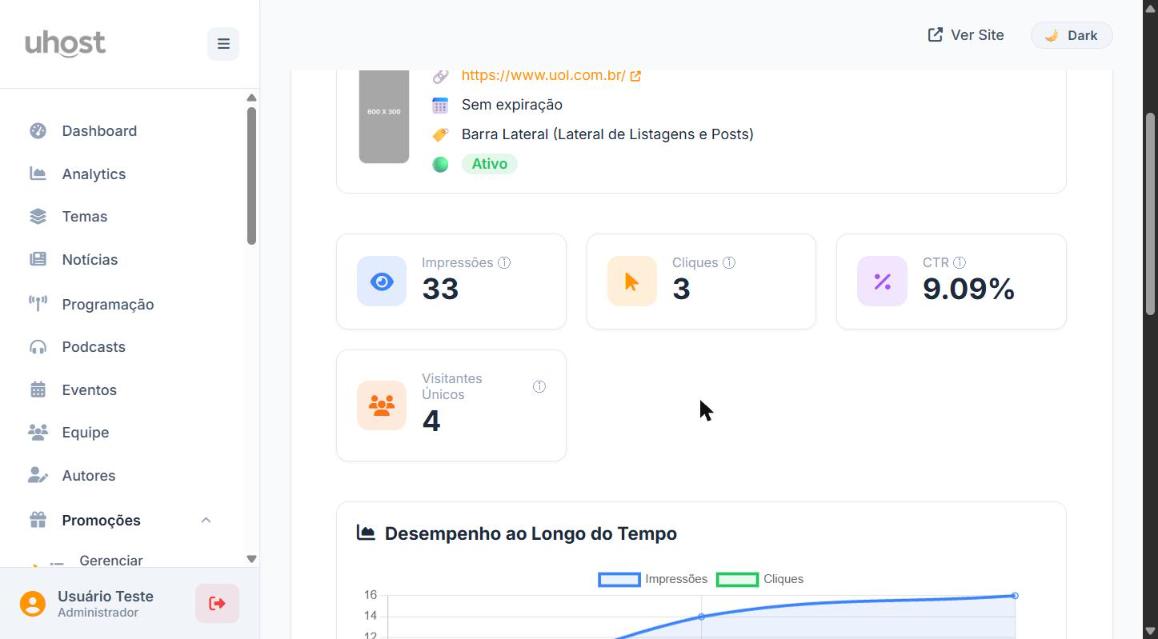1158x639 pixels.
Task: Click the 600 x 300 banner thumbnail
Action: coord(384,116)
